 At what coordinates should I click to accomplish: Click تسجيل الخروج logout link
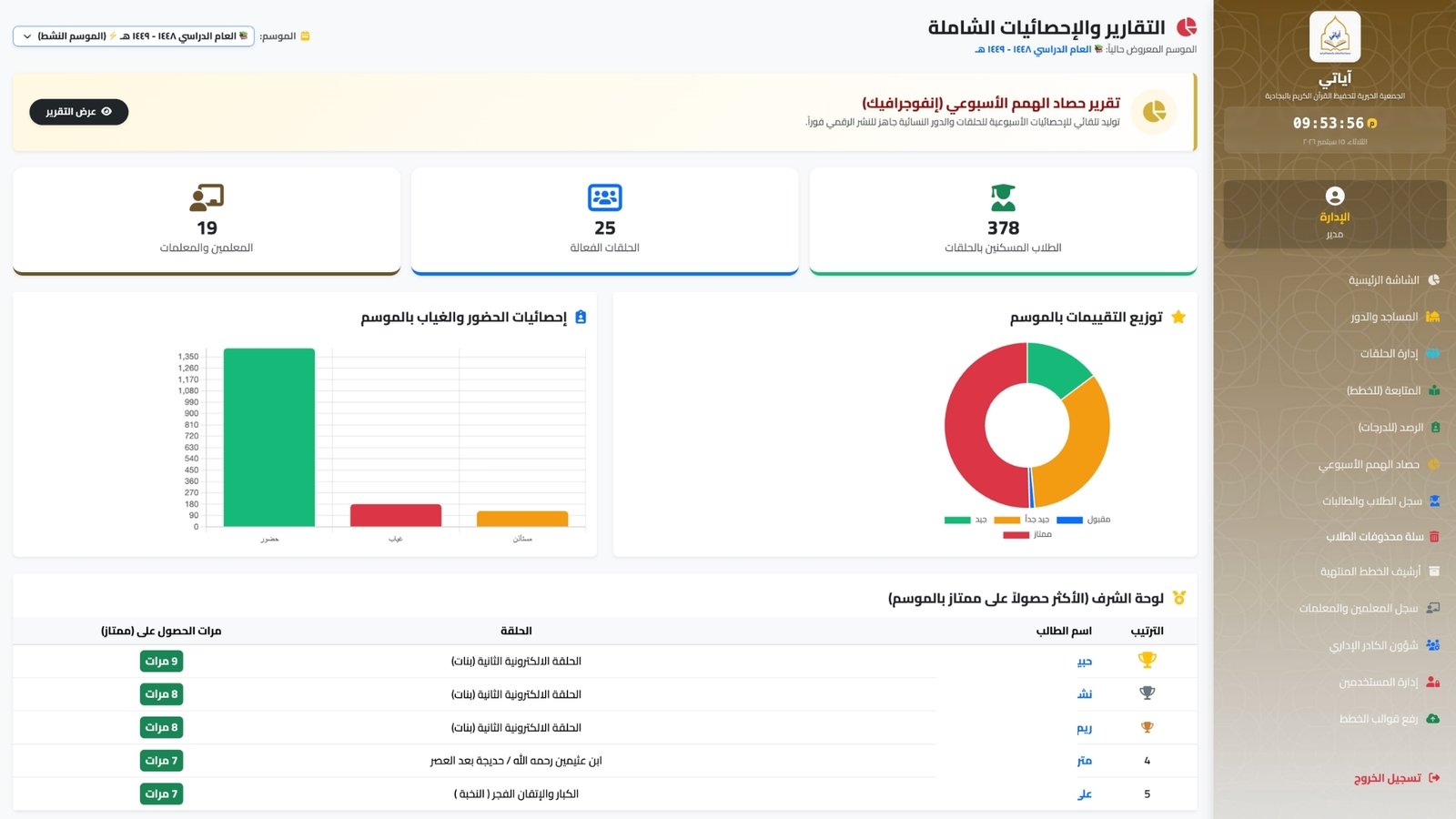[x=1397, y=778]
